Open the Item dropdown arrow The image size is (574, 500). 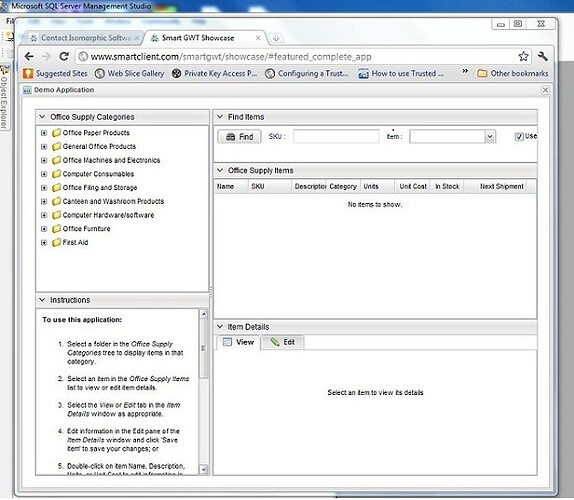click(x=490, y=137)
